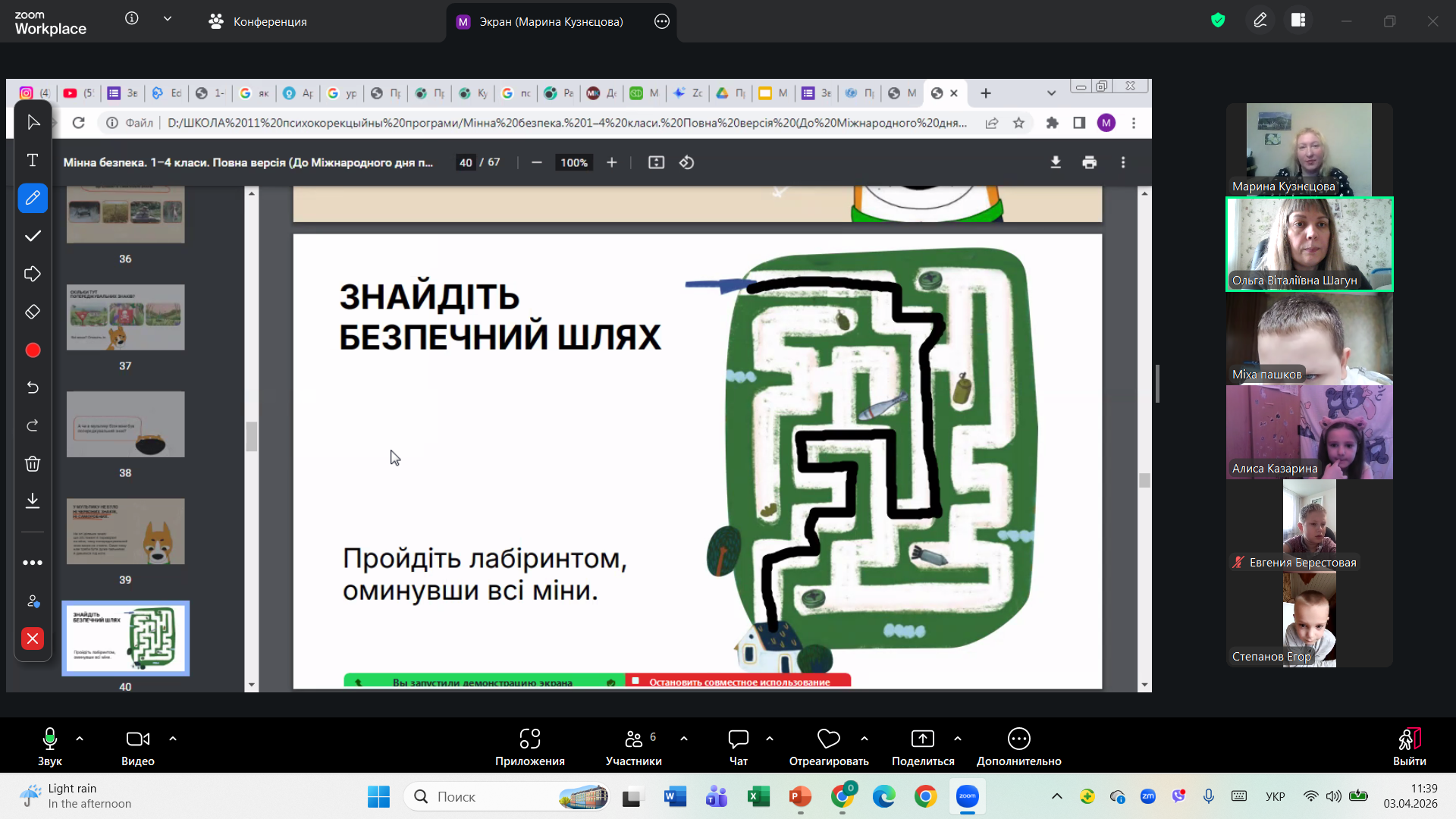
Task: Expand audio options arrow next to Звук
Action: (x=80, y=739)
